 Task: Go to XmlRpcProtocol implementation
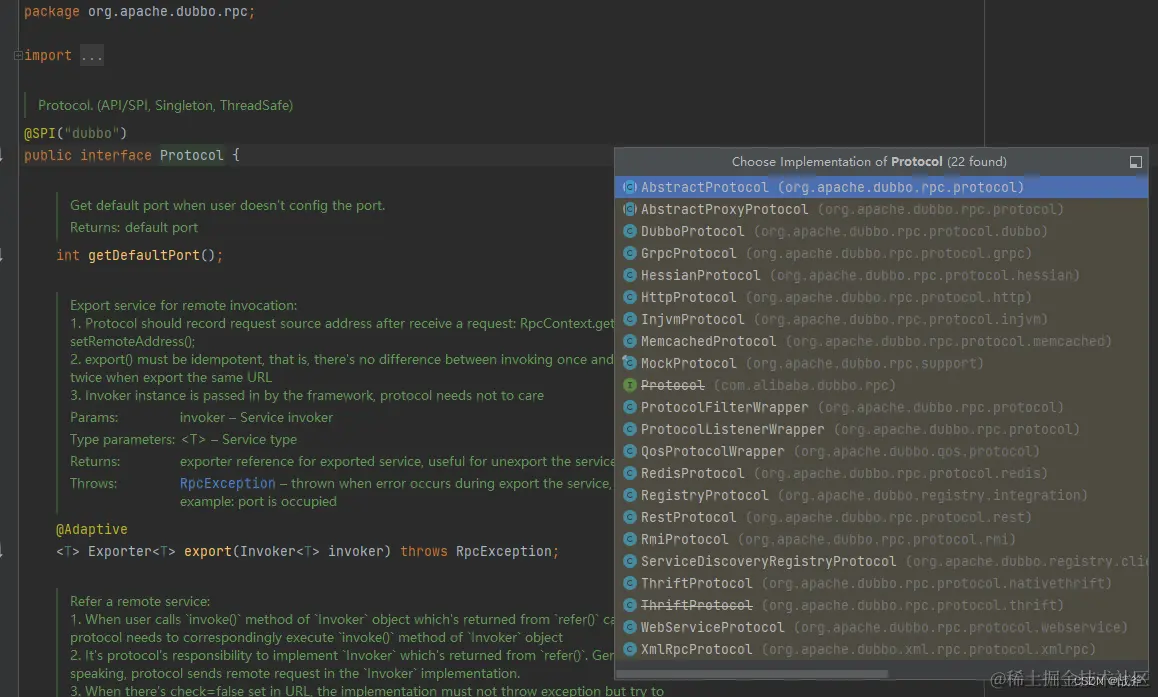[x=881, y=649]
